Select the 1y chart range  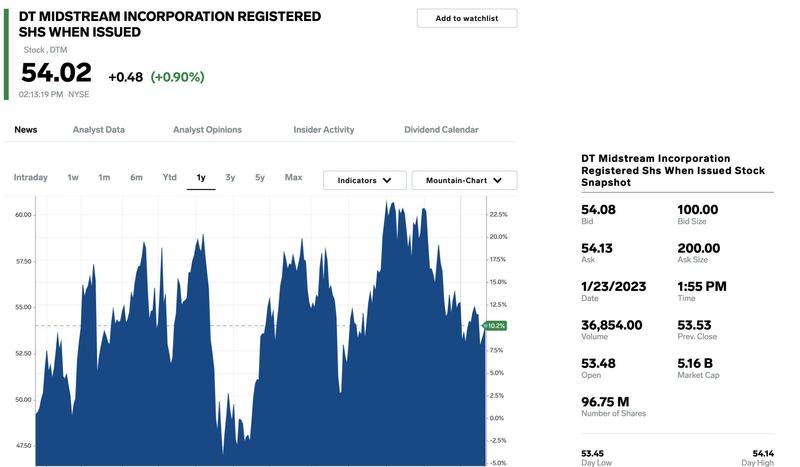point(201,177)
